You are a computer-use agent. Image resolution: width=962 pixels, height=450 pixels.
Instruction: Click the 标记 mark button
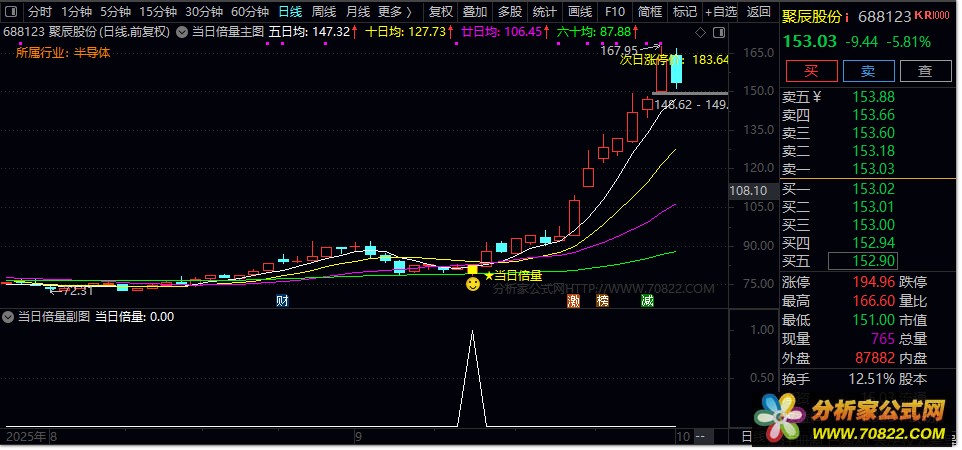[685, 11]
